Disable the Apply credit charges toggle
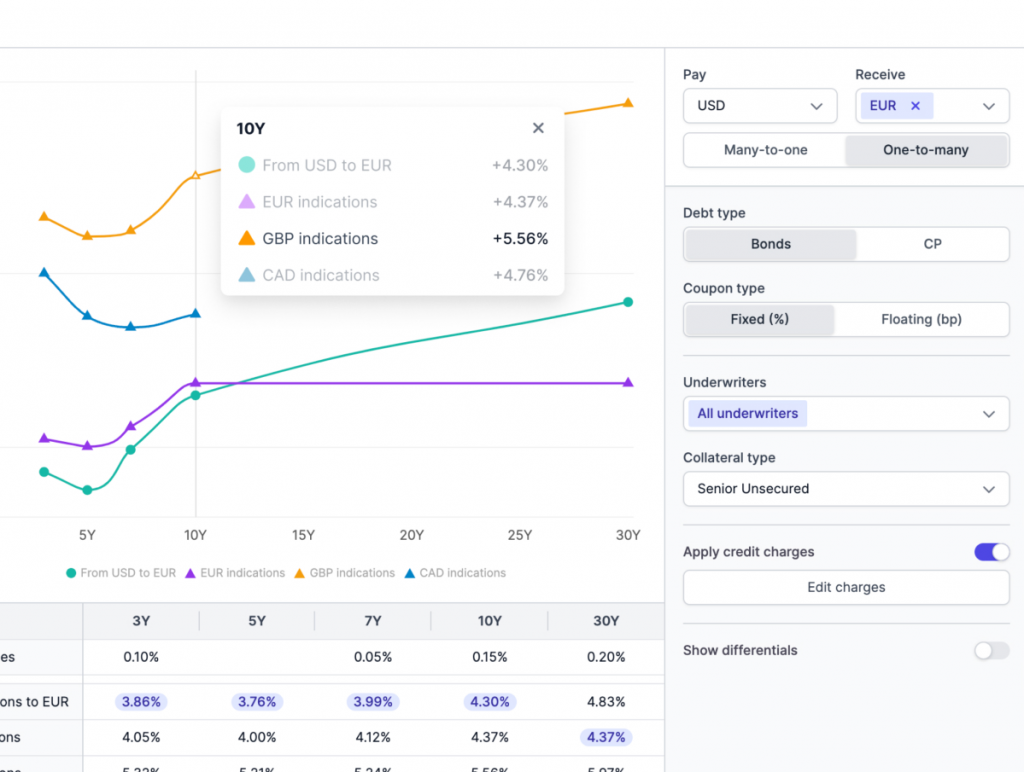This screenshot has height=772, width=1024. [x=991, y=552]
